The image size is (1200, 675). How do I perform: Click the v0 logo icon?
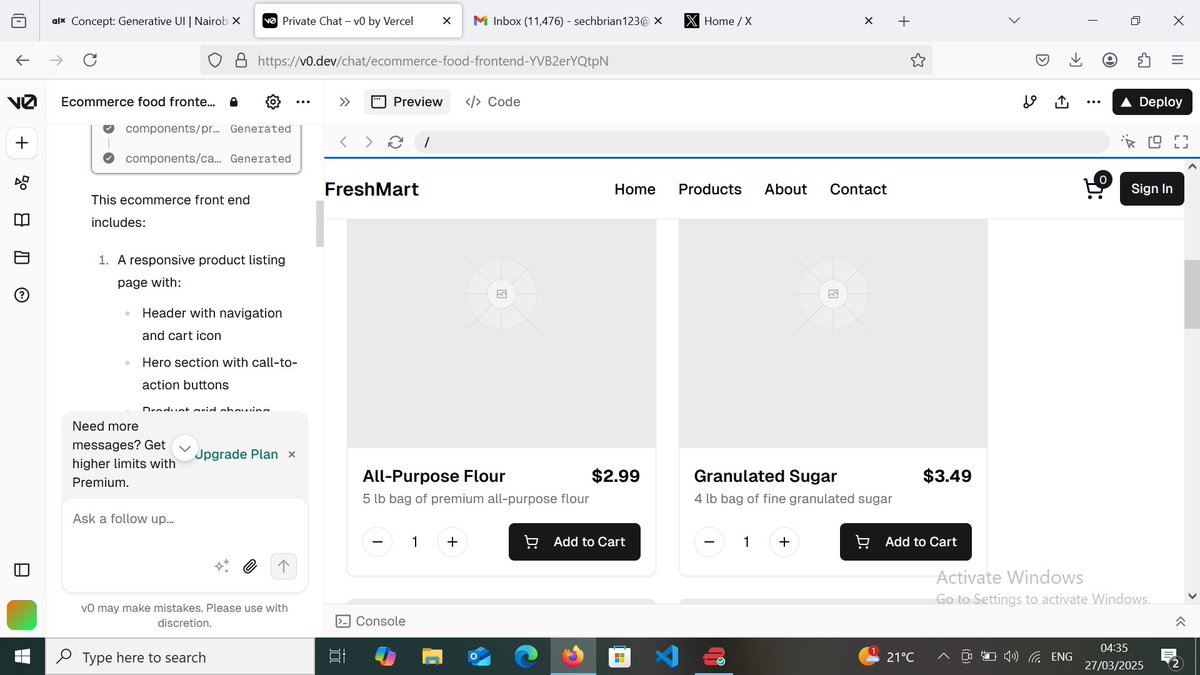coord(22,102)
